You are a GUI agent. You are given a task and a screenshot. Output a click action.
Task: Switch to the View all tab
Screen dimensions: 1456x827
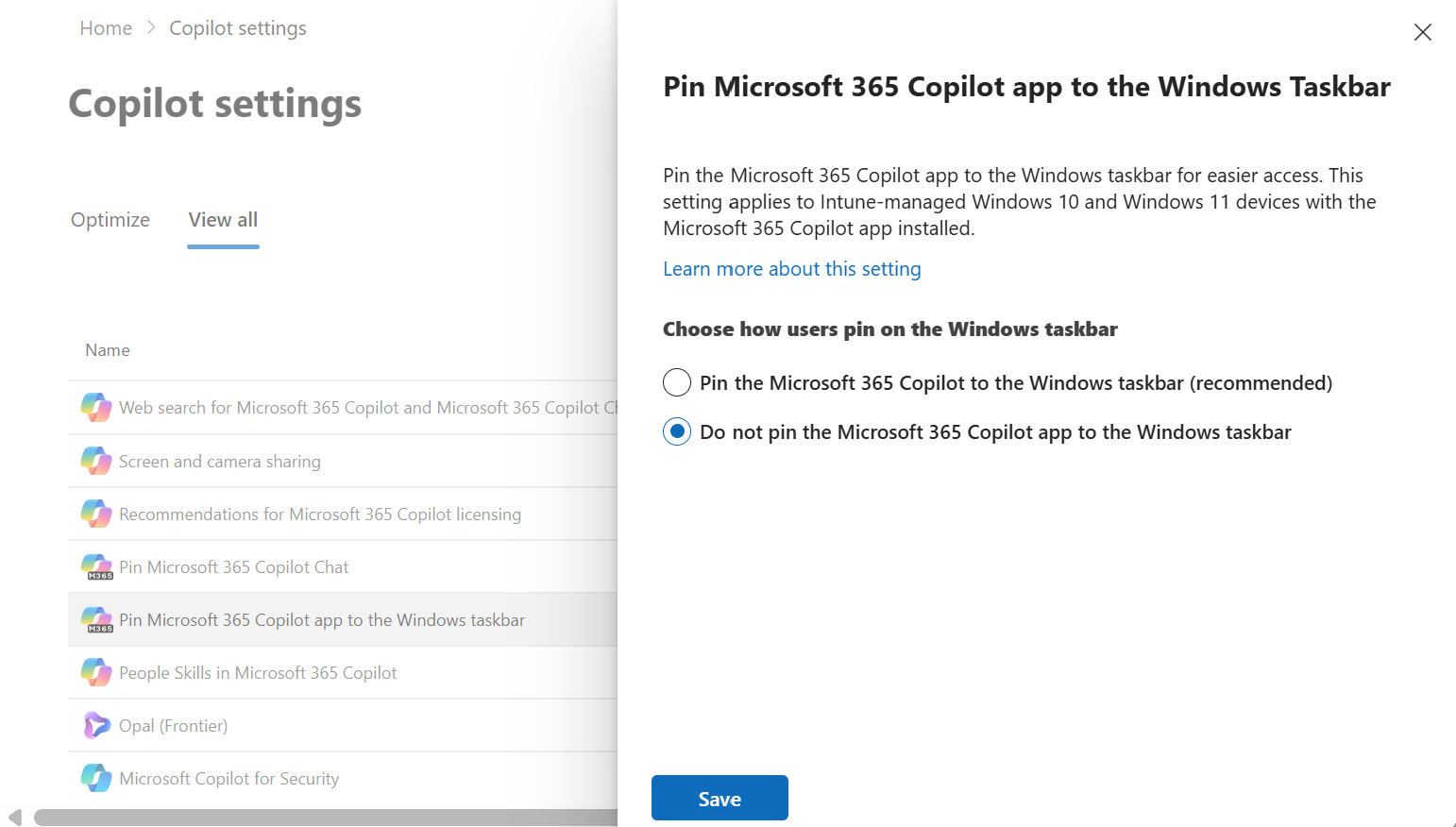coord(223,220)
